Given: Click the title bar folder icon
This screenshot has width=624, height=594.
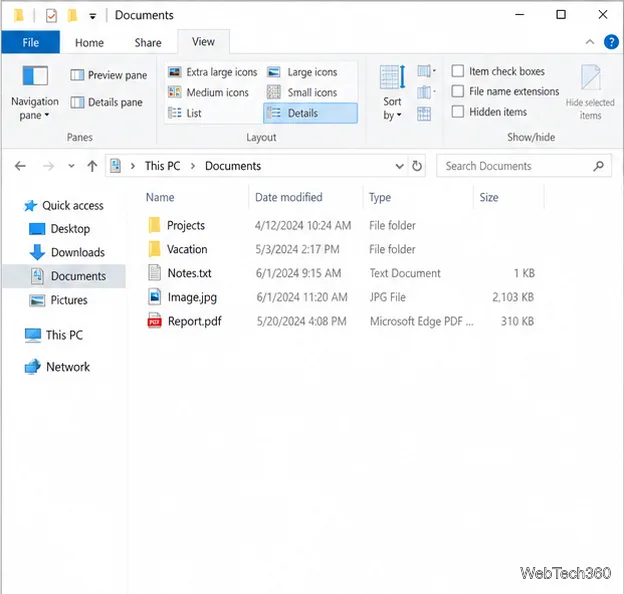Looking at the screenshot, I should 19,16.
